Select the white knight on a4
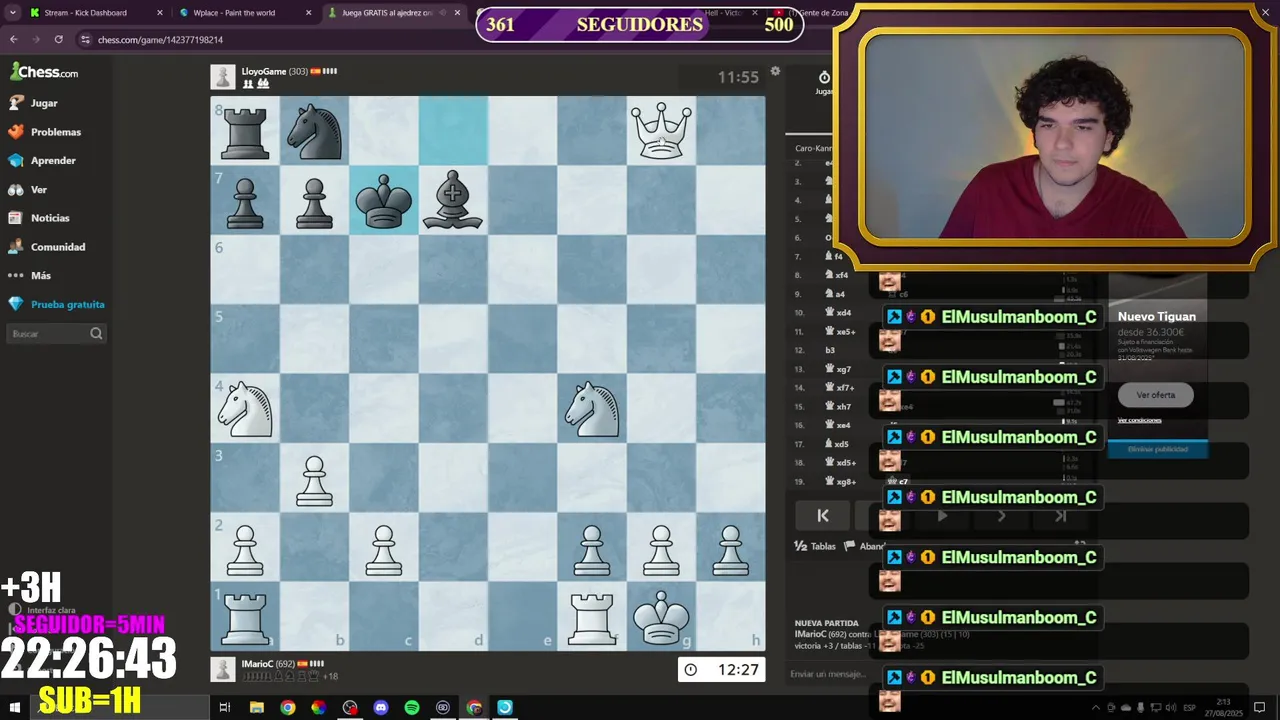Image resolution: width=1280 pixels, height=720 pixels. coord(245,408)
